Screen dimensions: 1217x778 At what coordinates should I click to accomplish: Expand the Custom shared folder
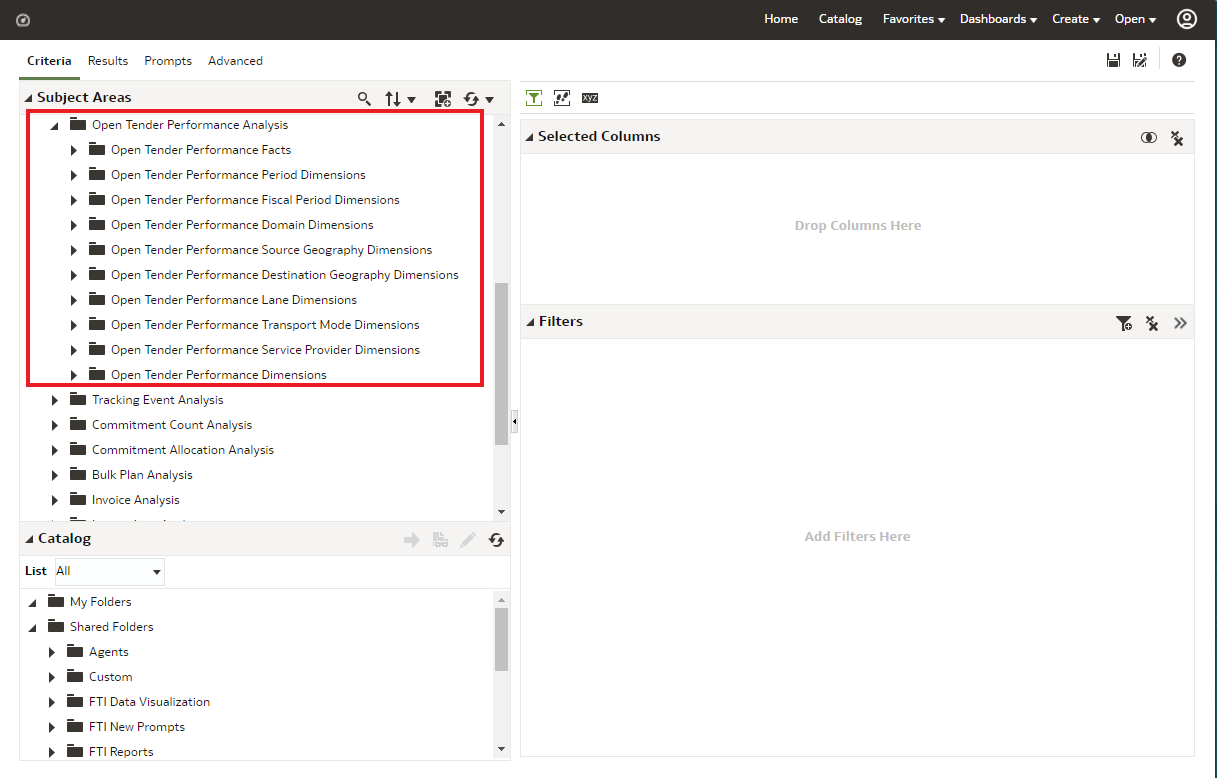coord(52,677)
